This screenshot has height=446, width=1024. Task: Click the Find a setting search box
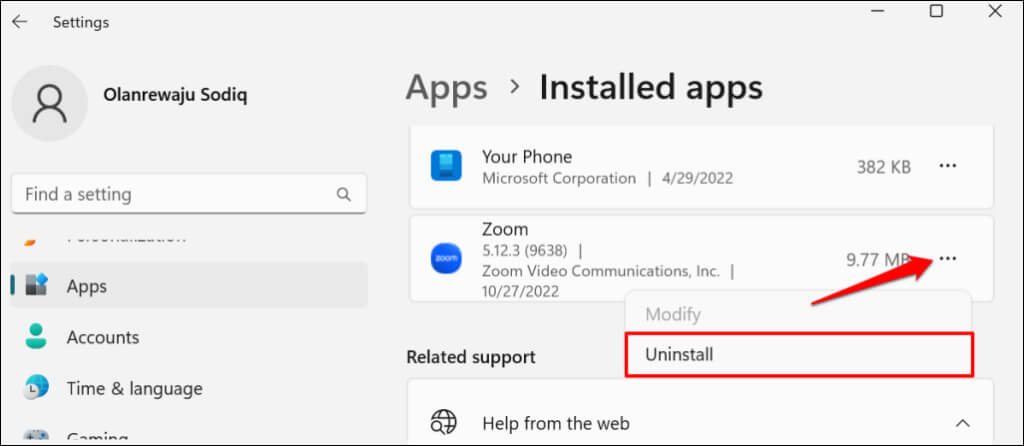(175, 194)
